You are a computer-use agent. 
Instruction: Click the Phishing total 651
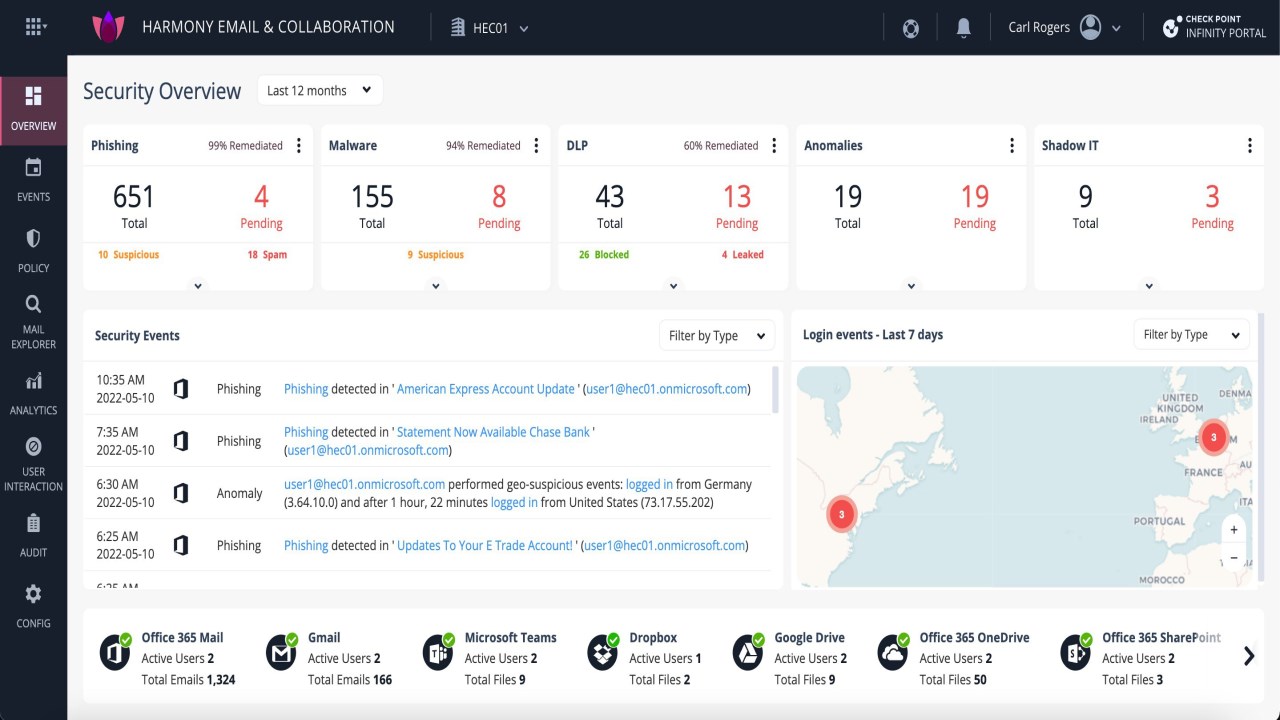pos(134,196)
